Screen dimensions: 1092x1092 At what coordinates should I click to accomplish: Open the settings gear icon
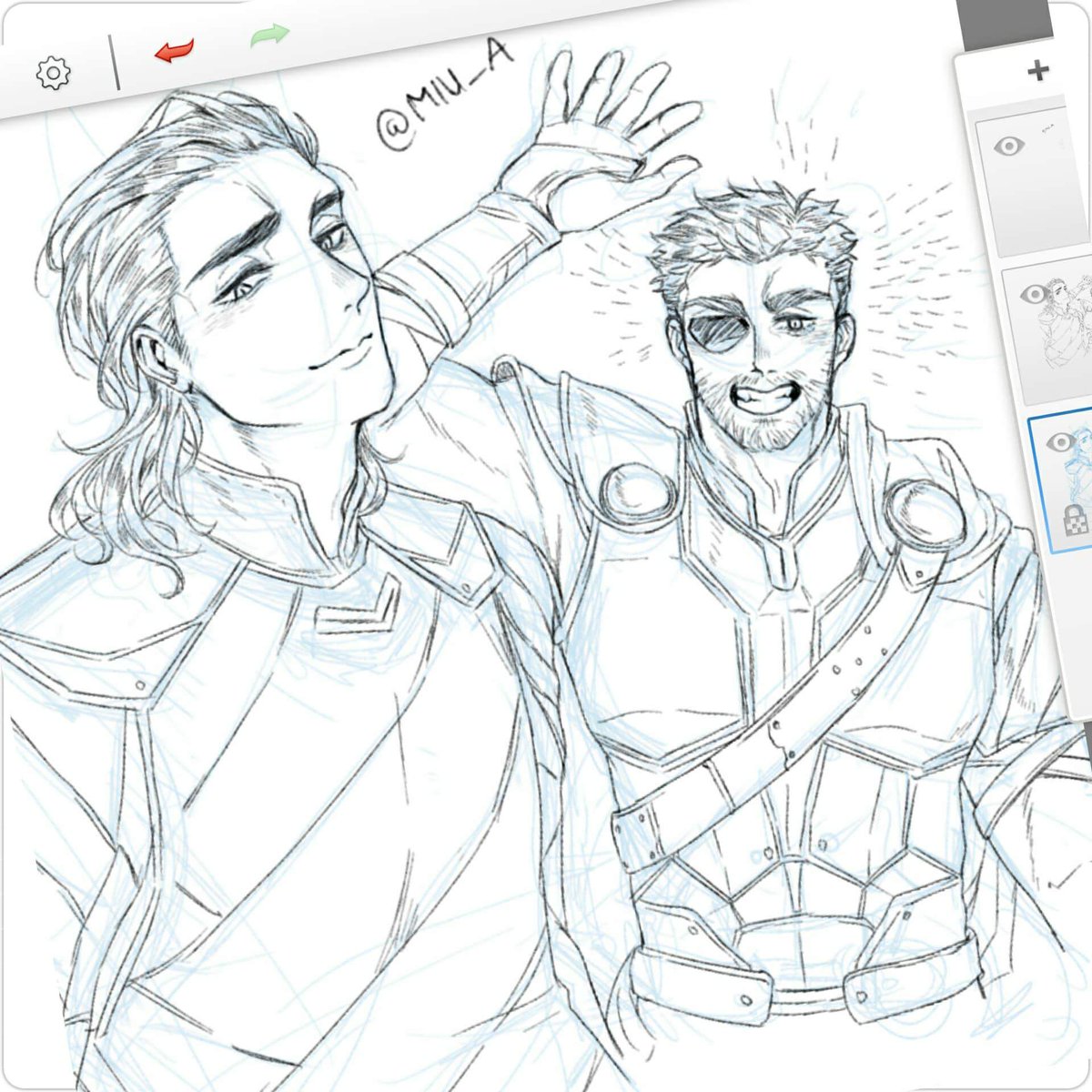(x=53, y=73)
